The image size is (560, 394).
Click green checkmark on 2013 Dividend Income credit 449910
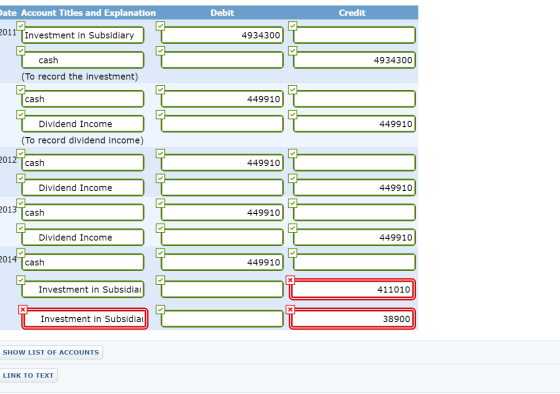[x=292, y=228]
